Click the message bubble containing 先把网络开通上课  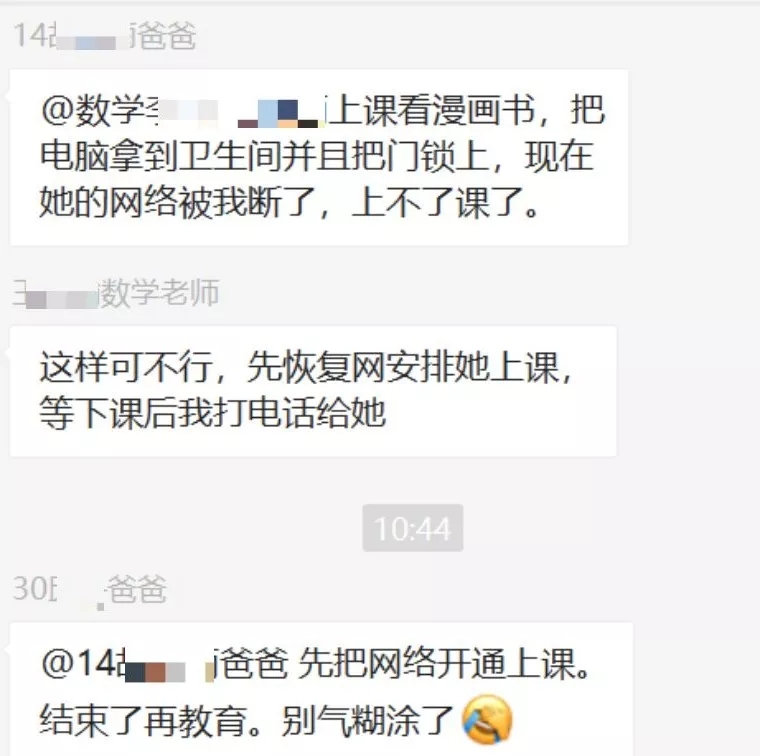[x=321, y=689]
